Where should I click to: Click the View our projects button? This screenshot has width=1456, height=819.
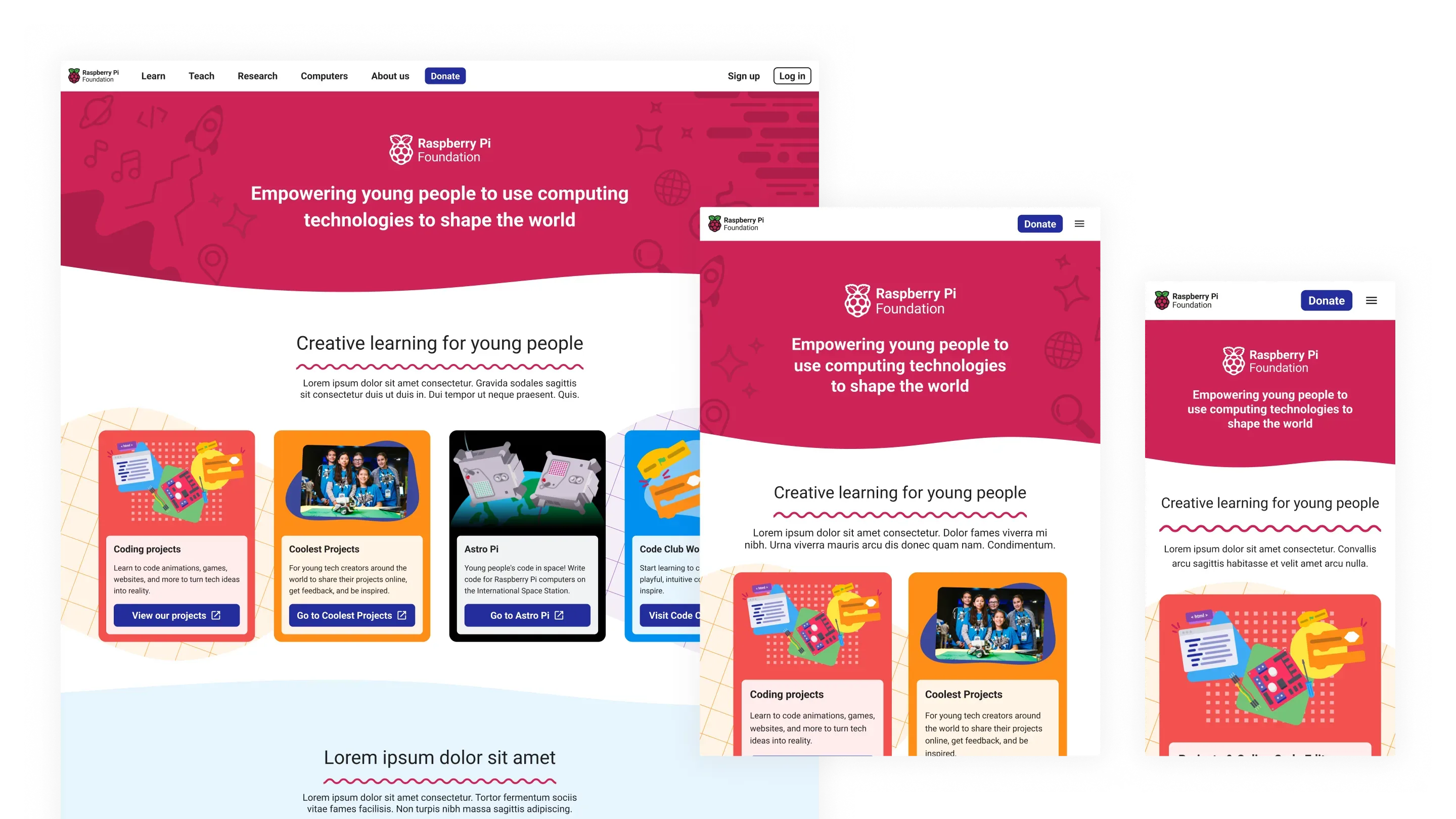tap(176, 615)
